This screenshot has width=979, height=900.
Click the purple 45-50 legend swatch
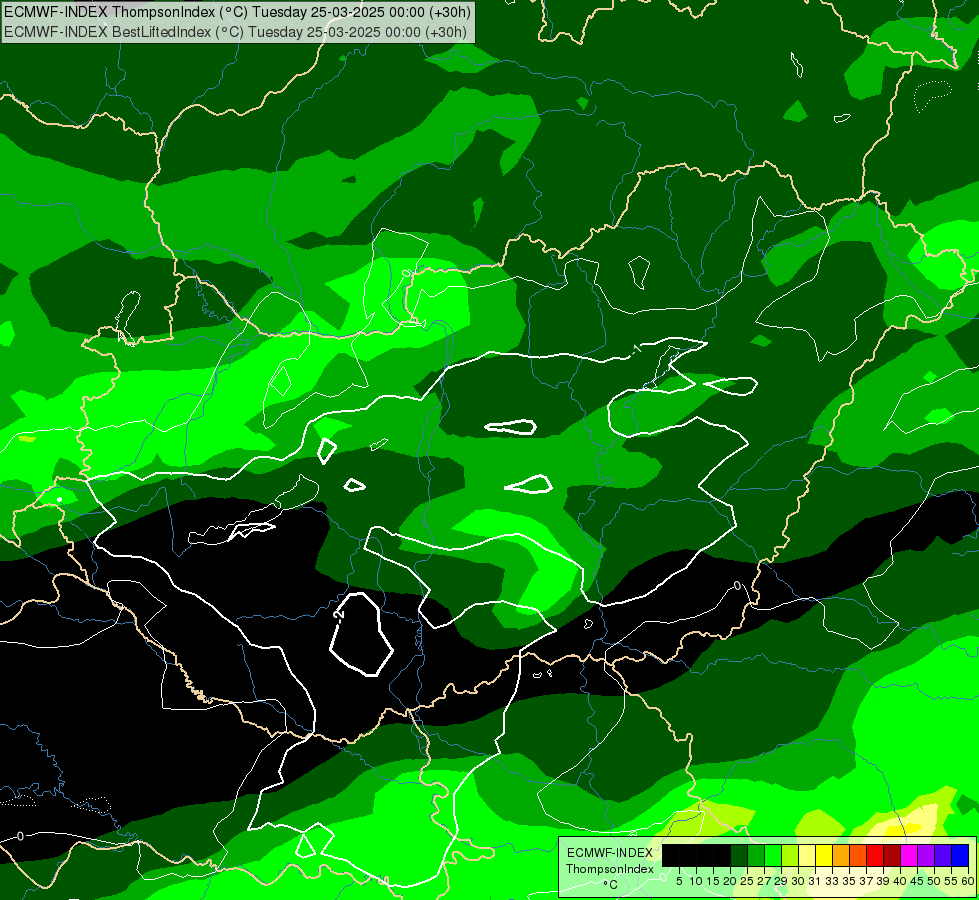coord(926,855)
